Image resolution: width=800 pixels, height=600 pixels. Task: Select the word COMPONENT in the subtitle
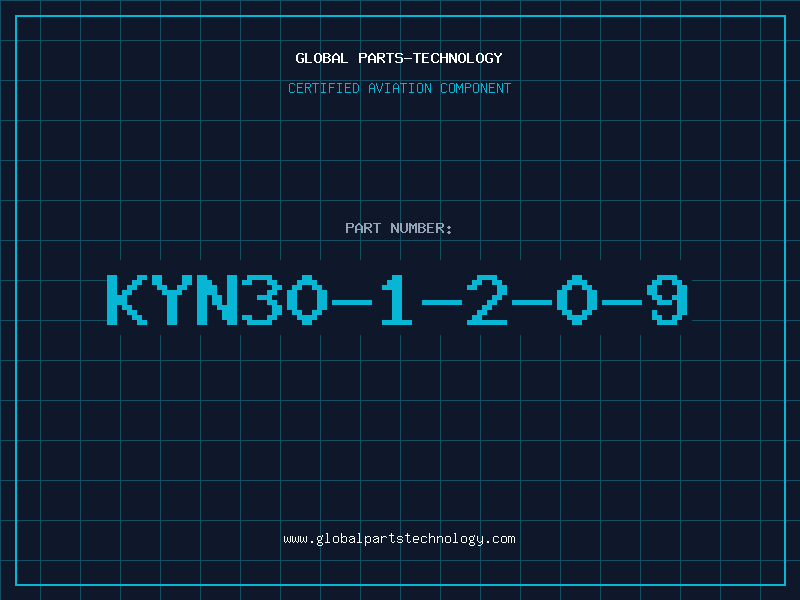pyautogui.click(x=476, y=88)
